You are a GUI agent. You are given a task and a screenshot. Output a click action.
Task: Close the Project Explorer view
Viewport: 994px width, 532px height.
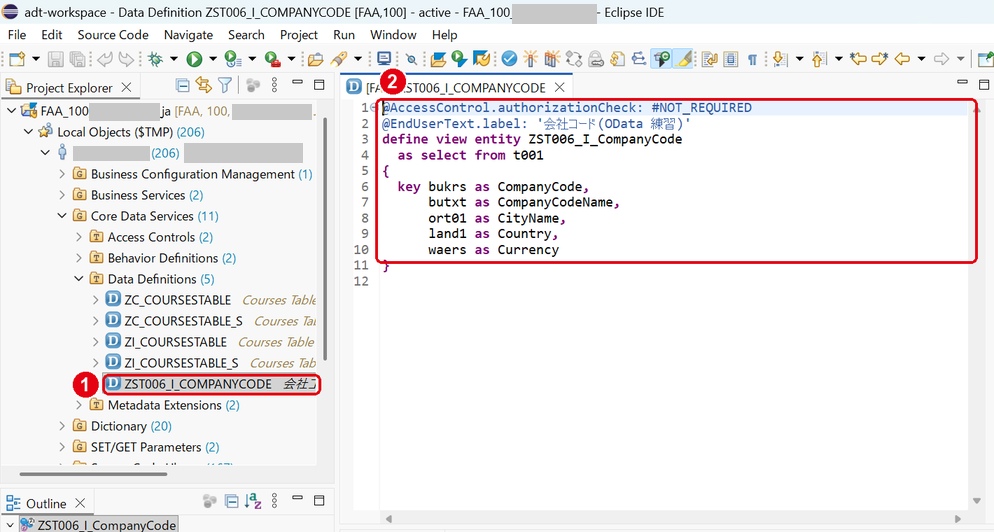127,88
